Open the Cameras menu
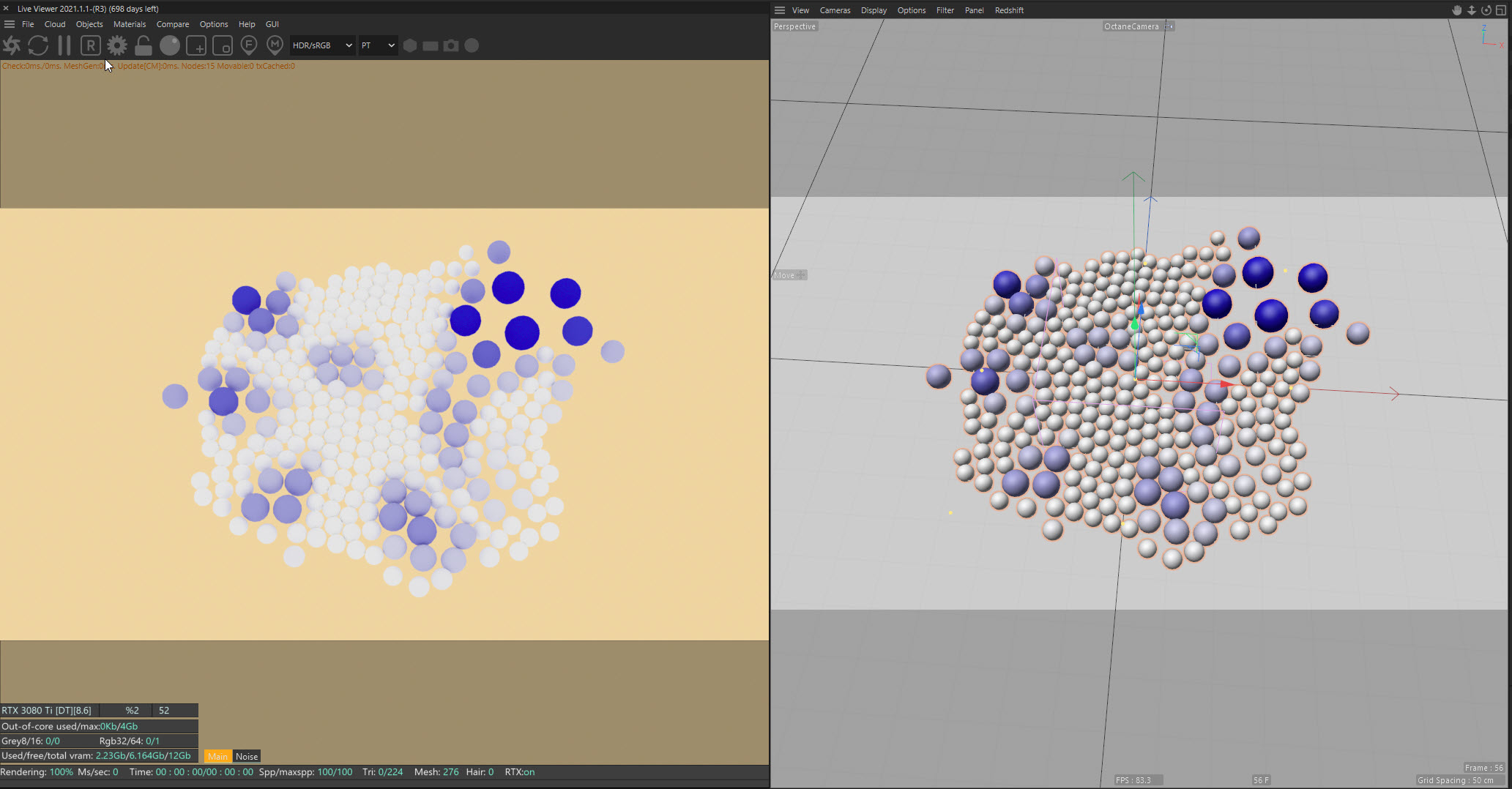Image resolution: width=1512 pixels, height=789 pixels. pyautogui.click(x=835, y=10)
